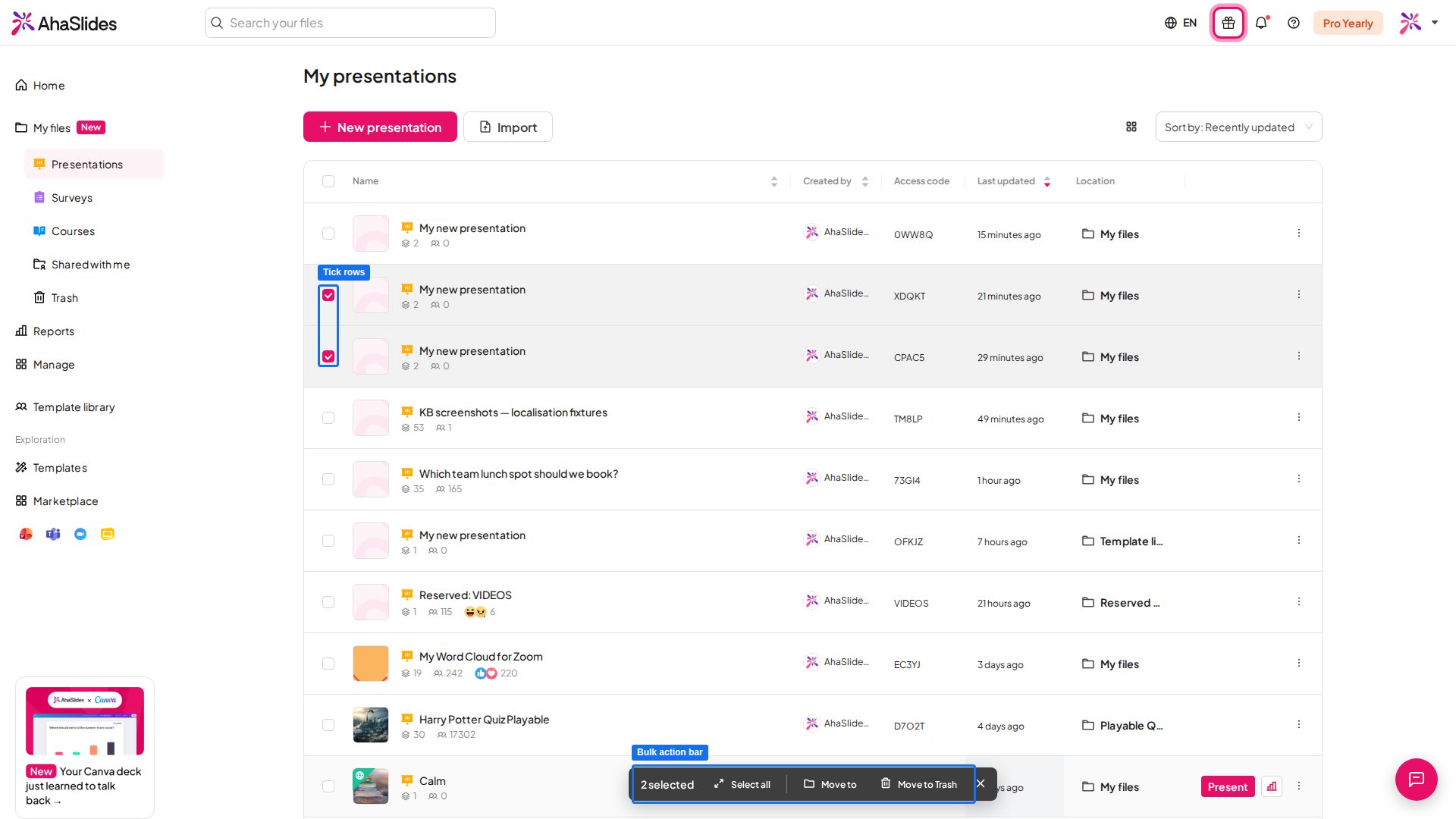Move selected items to Trash
Viewport: 1456px width, 819px height.
(918, 784)
